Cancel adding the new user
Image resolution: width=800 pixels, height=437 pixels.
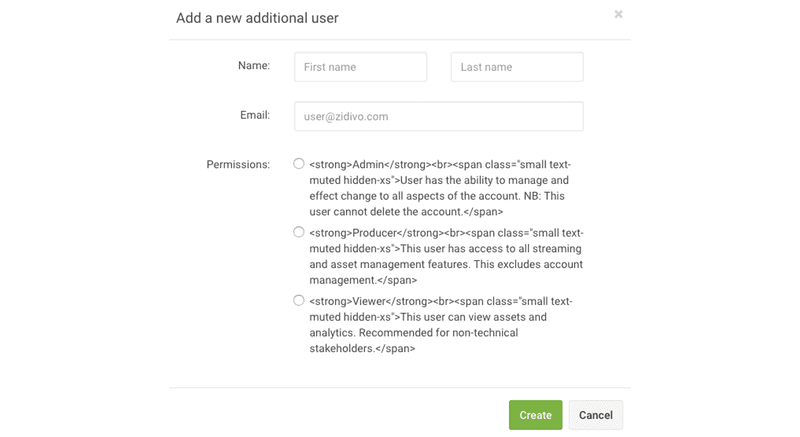coord(595,415)
